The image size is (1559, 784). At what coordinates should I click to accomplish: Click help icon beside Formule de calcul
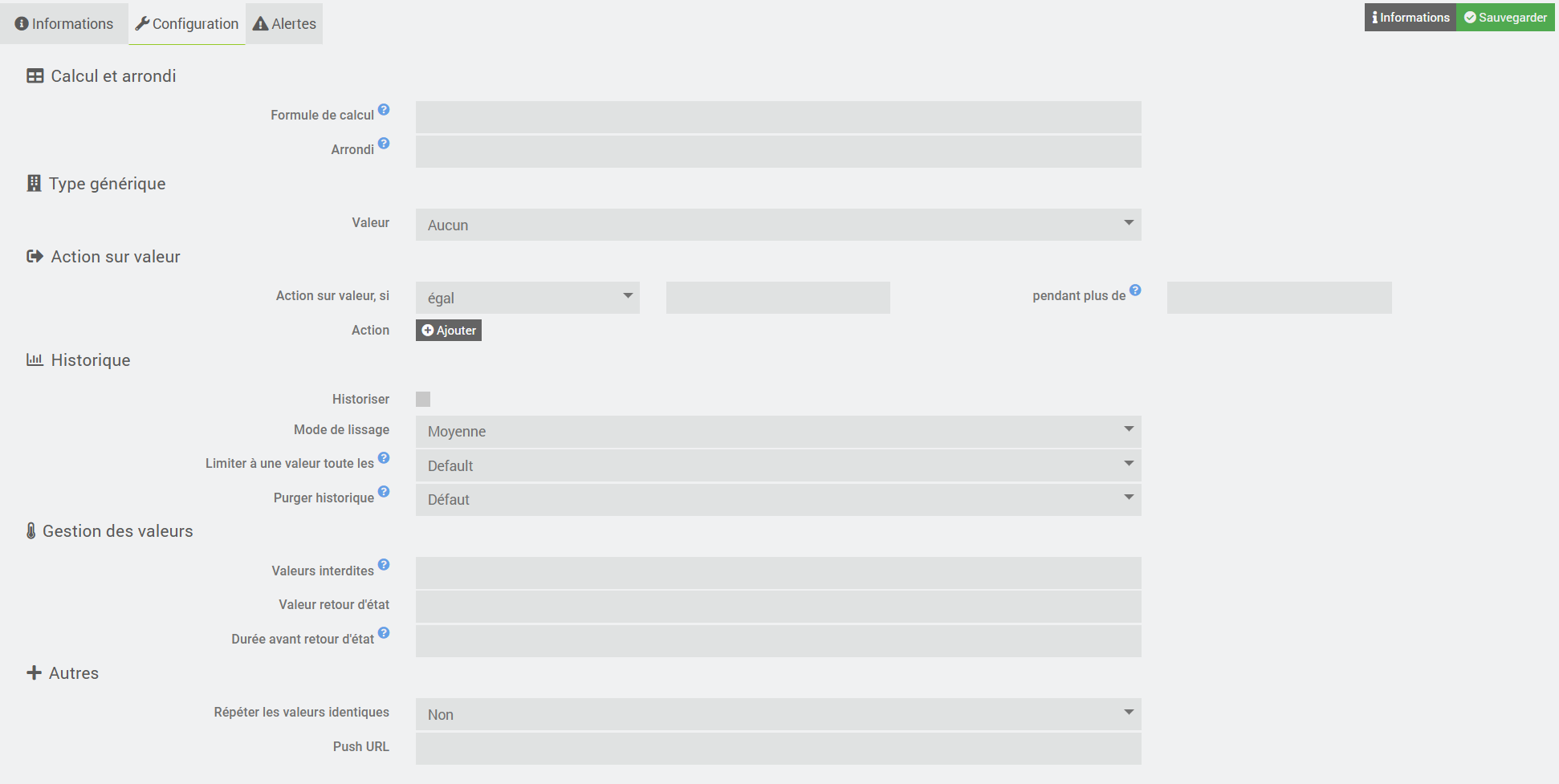tap(384, 110)
